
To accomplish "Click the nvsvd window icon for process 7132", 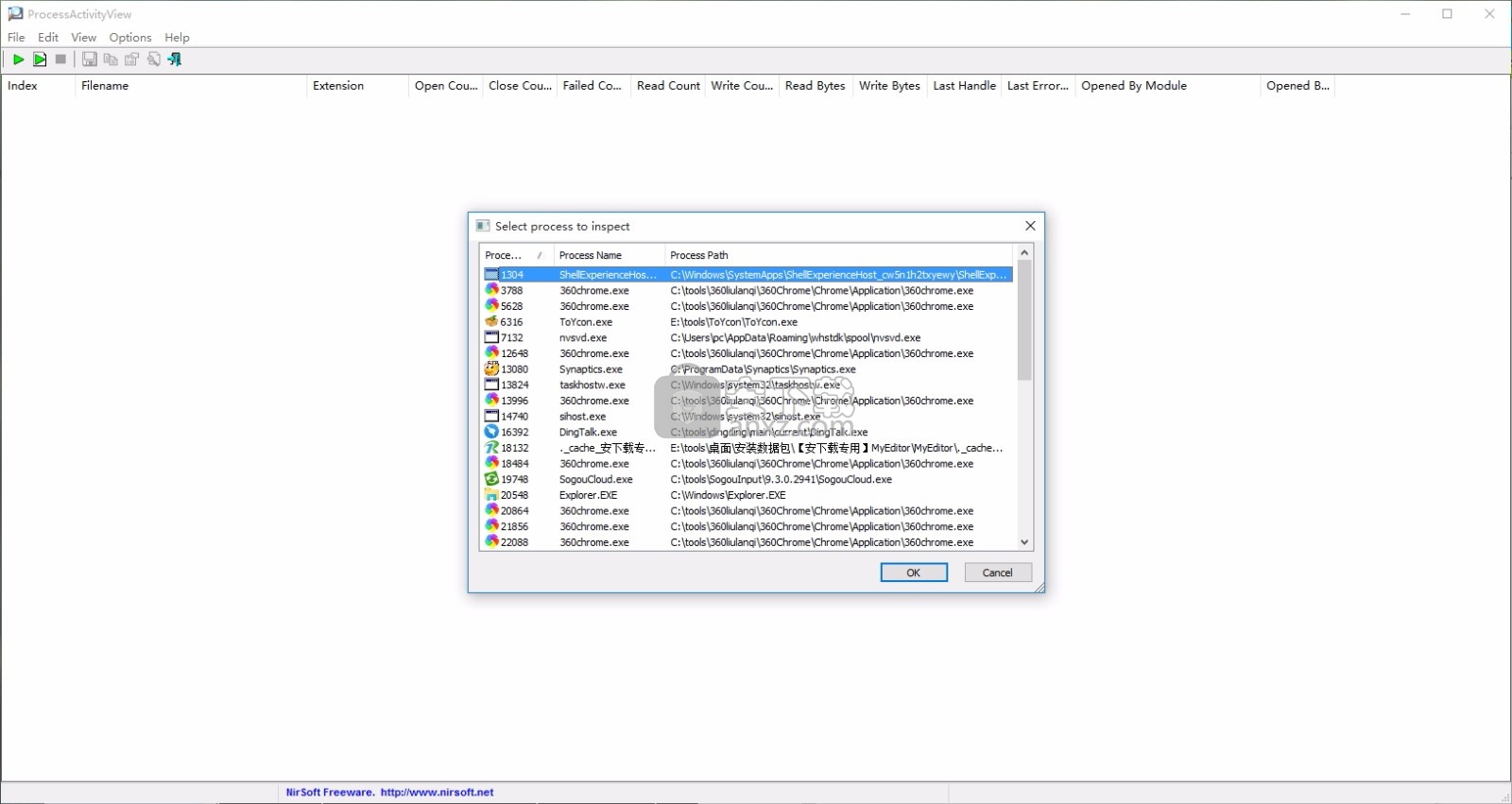I will click(x=491, y=337).
